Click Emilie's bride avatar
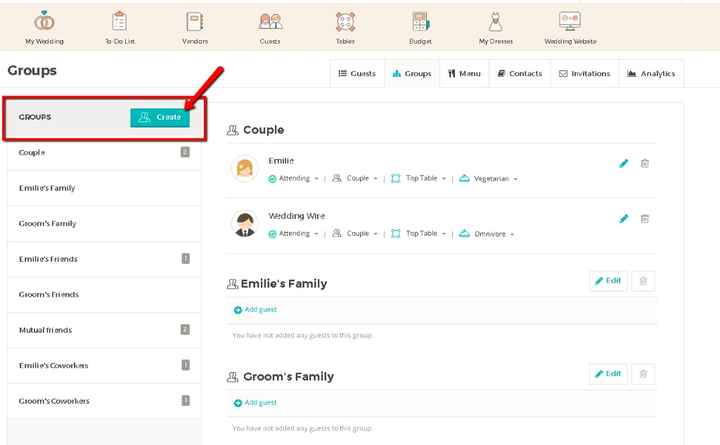Image resolution: width=720 pixels, height=445 pixels. (244, 169)
